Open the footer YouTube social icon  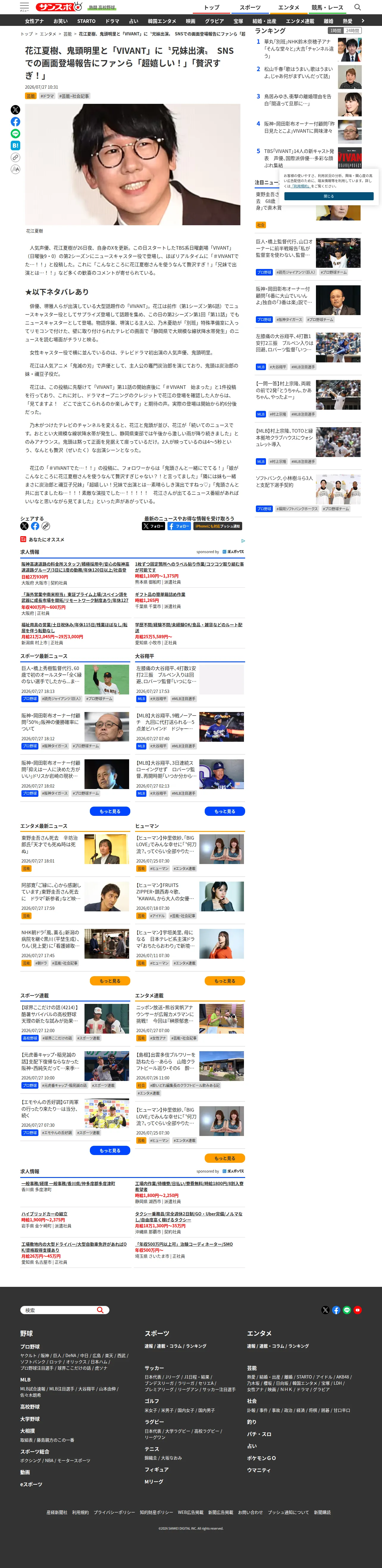358,1310
